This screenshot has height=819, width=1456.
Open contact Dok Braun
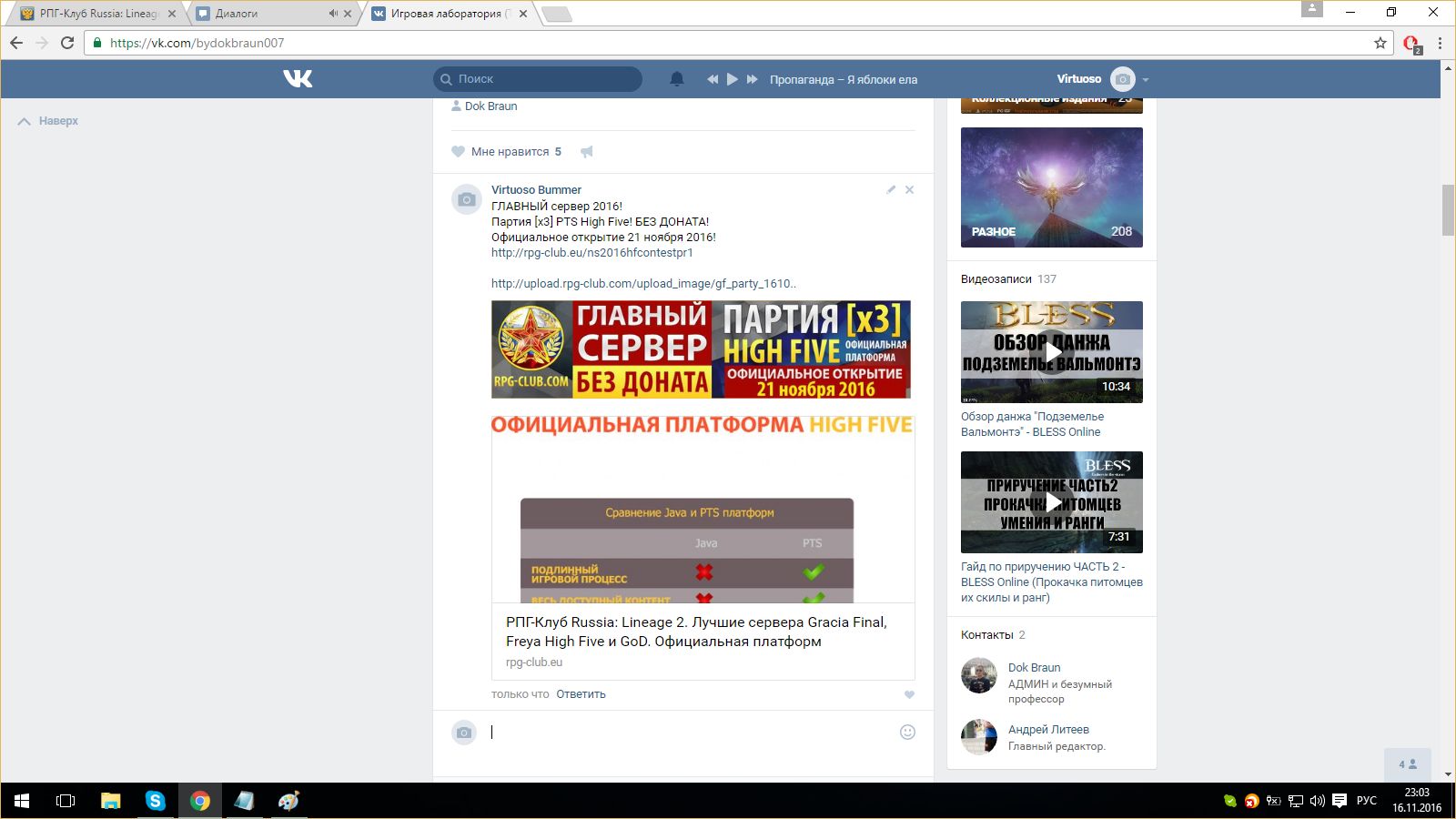[x=1034, y=668]
